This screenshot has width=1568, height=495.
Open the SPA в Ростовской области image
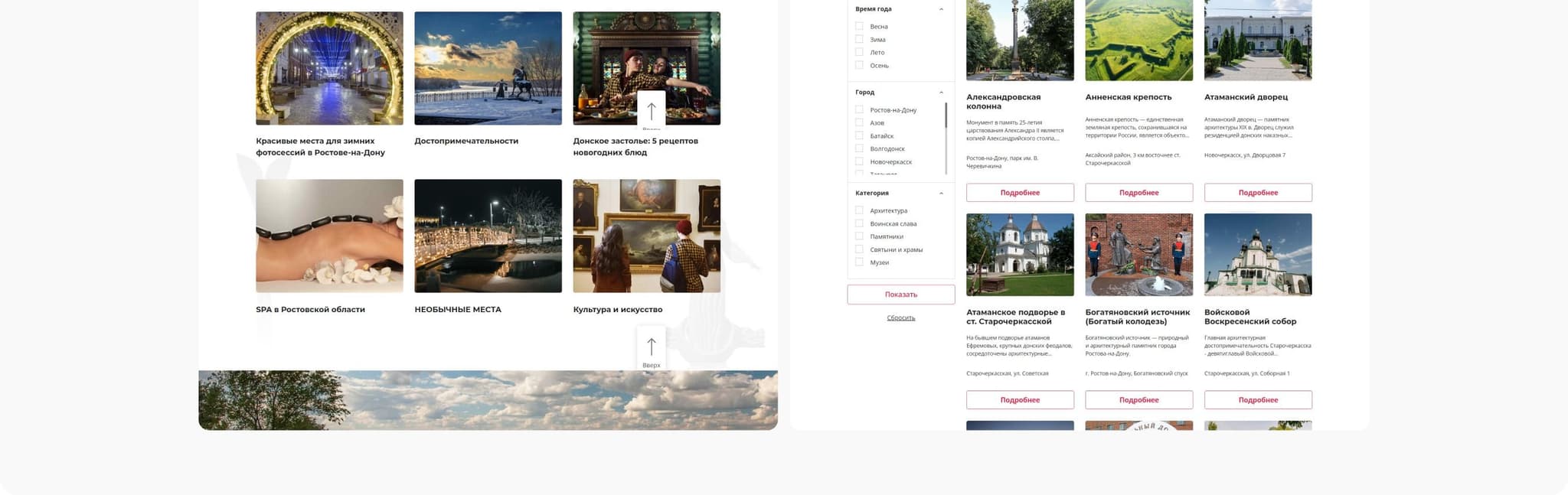[x=329, y=236]
